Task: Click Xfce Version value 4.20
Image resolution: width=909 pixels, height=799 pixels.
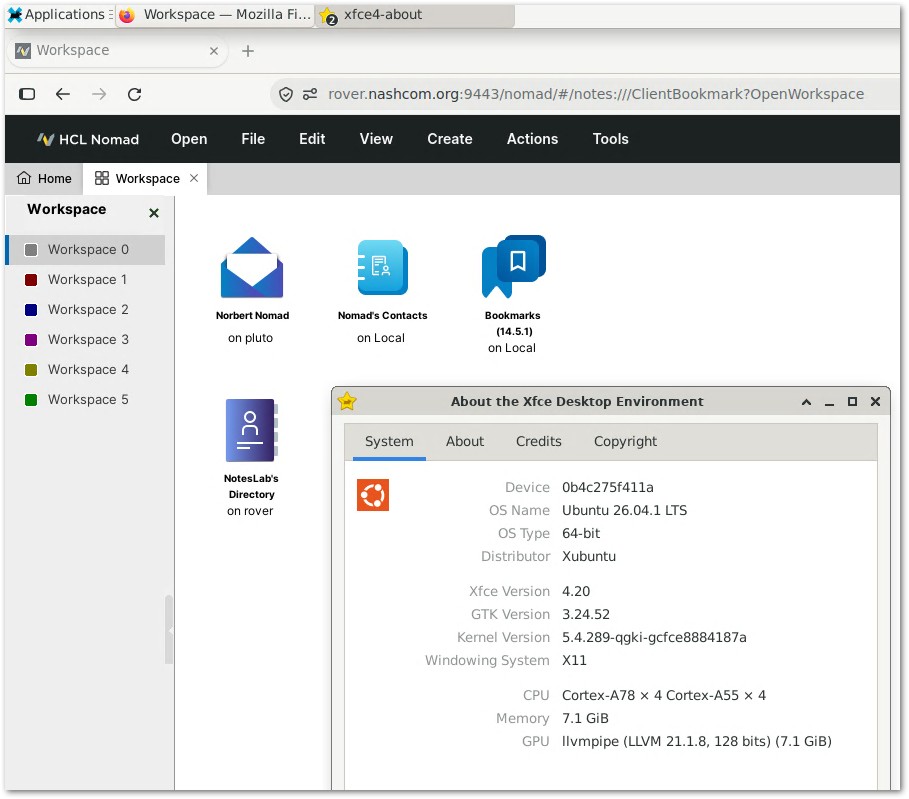Action: [x=576, y=591]
